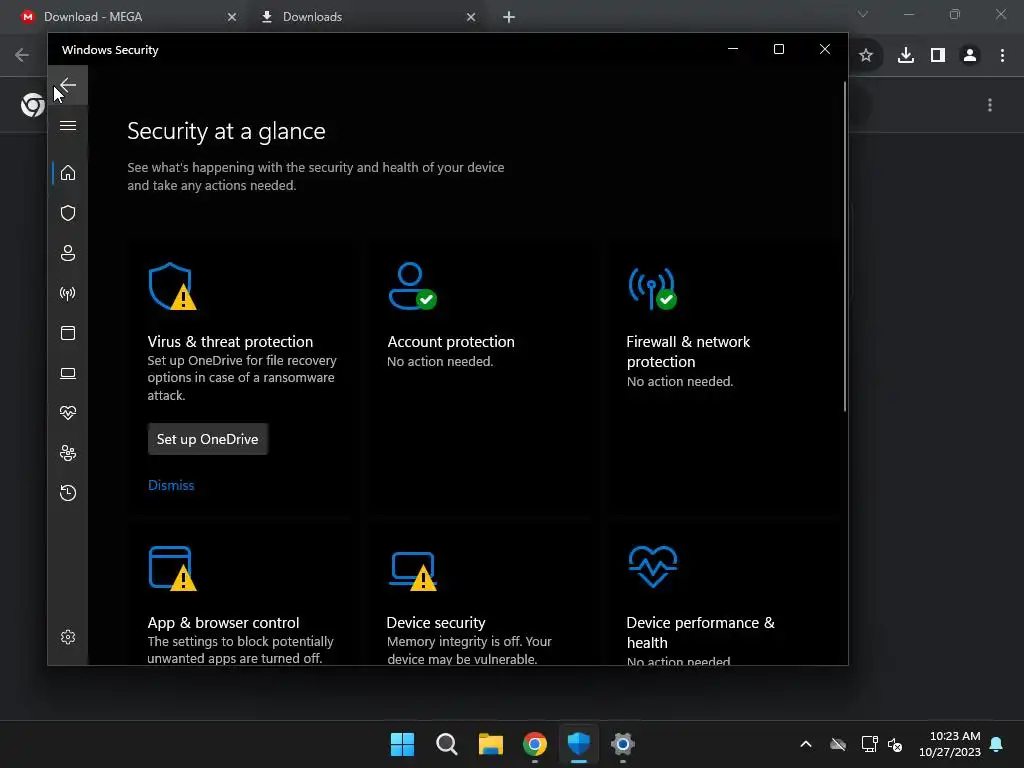Open the Virus & threat protection heading
The image size is (1024, 768).
[230, 342]
